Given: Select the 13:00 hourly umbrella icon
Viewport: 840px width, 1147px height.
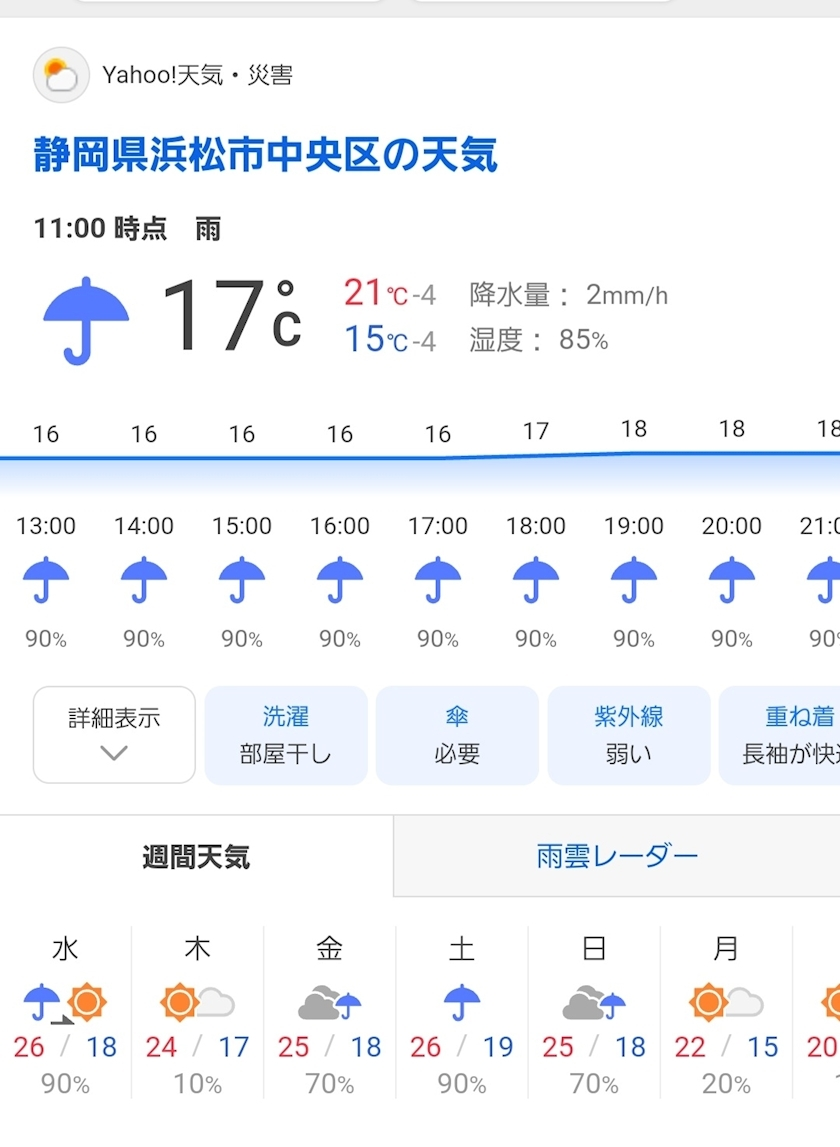Looking at the screenshot, I should [x=46, y=579].
